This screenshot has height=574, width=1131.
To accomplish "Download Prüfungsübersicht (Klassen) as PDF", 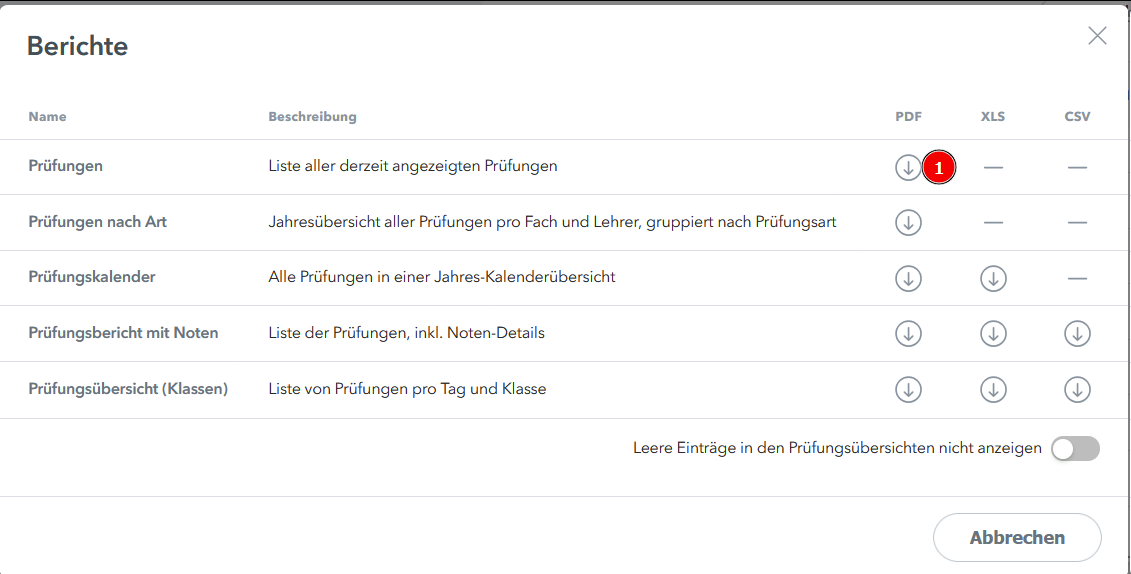I will 908,389.
